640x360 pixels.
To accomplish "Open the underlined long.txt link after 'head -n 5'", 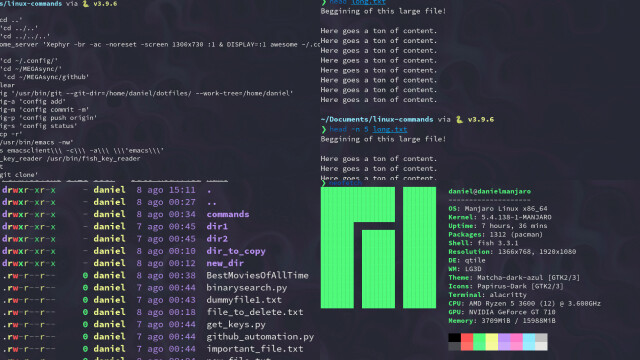I will point(390,129).
